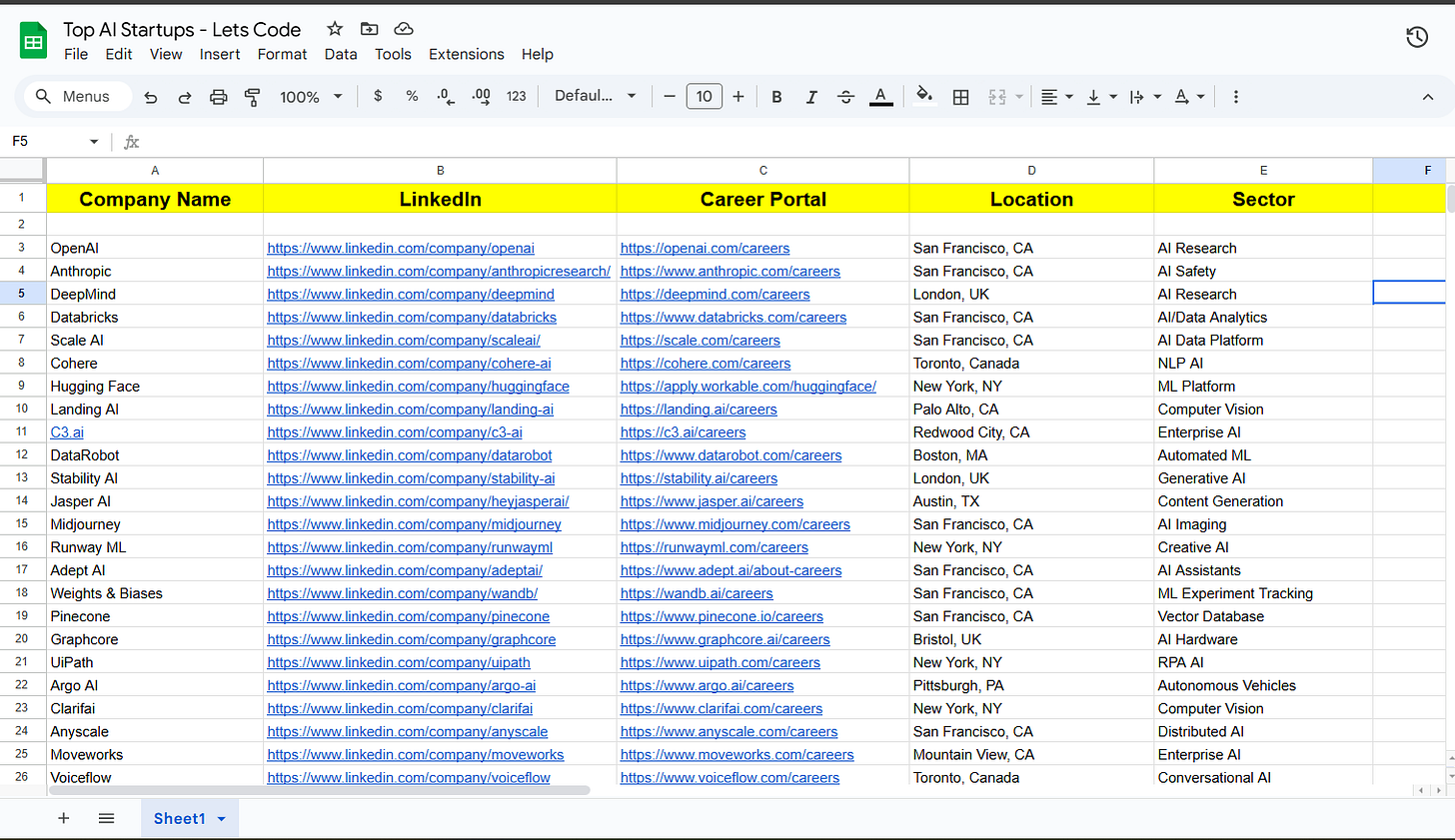This screenshot has height=840, width=1455.
Task: Check the cloud save status icon
Action: [x=404, y=29]
